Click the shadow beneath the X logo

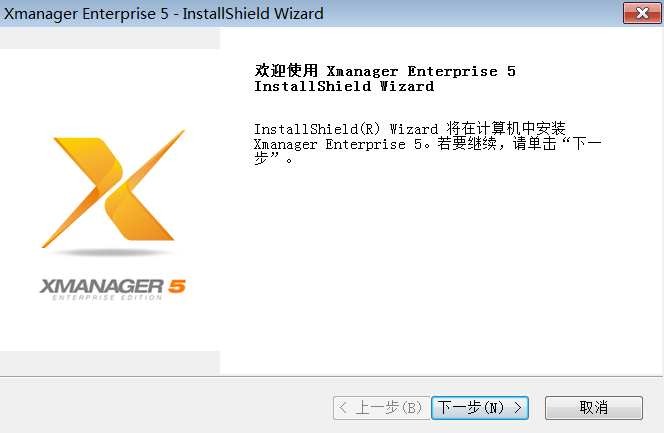[112, 253]
